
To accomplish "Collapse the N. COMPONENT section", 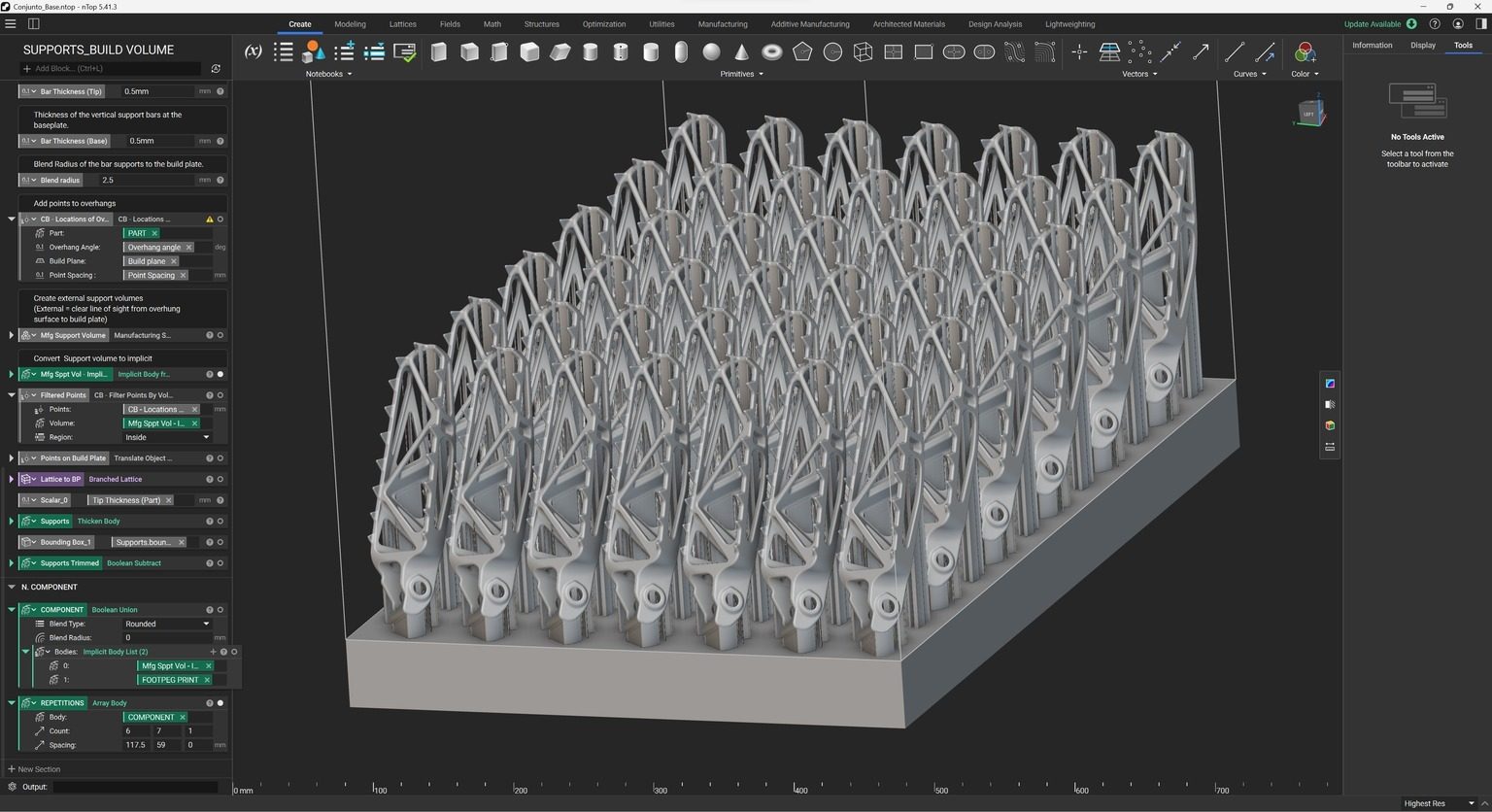I will click(12, 587).
